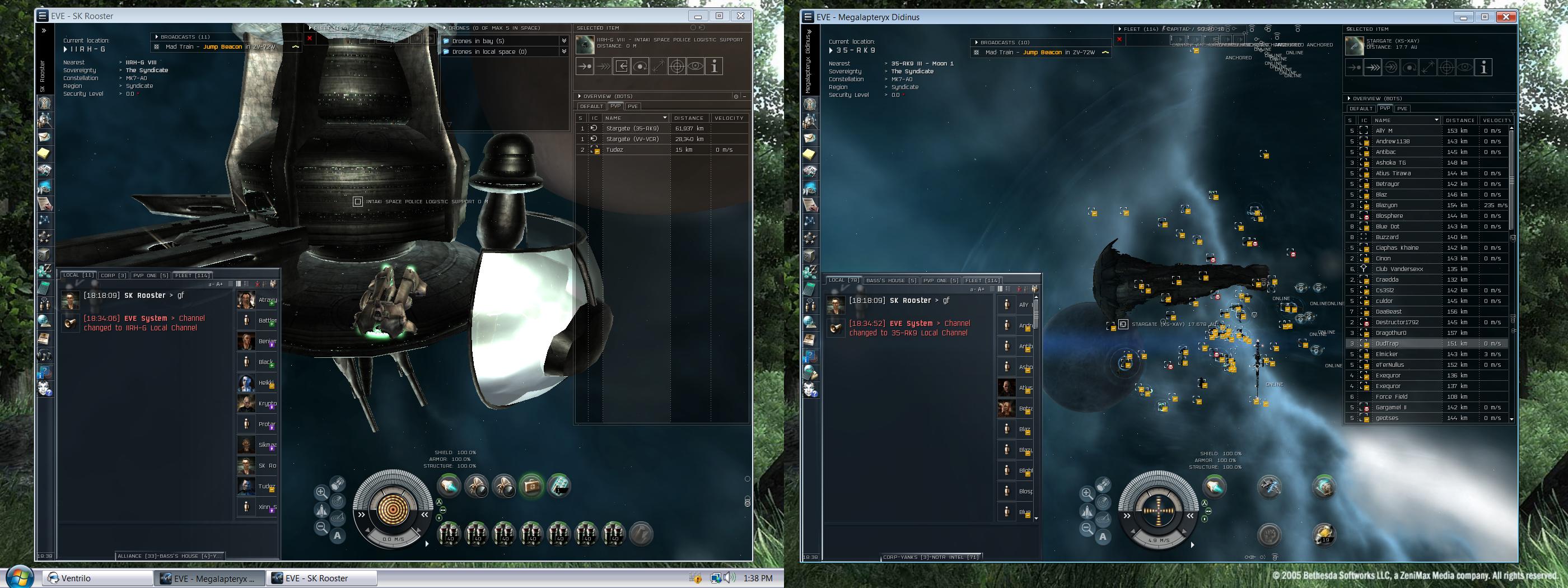Expand Drones in bay (5) group
Screen dimensions: 1568x588
pyautogui.click(x=564, y=41)
